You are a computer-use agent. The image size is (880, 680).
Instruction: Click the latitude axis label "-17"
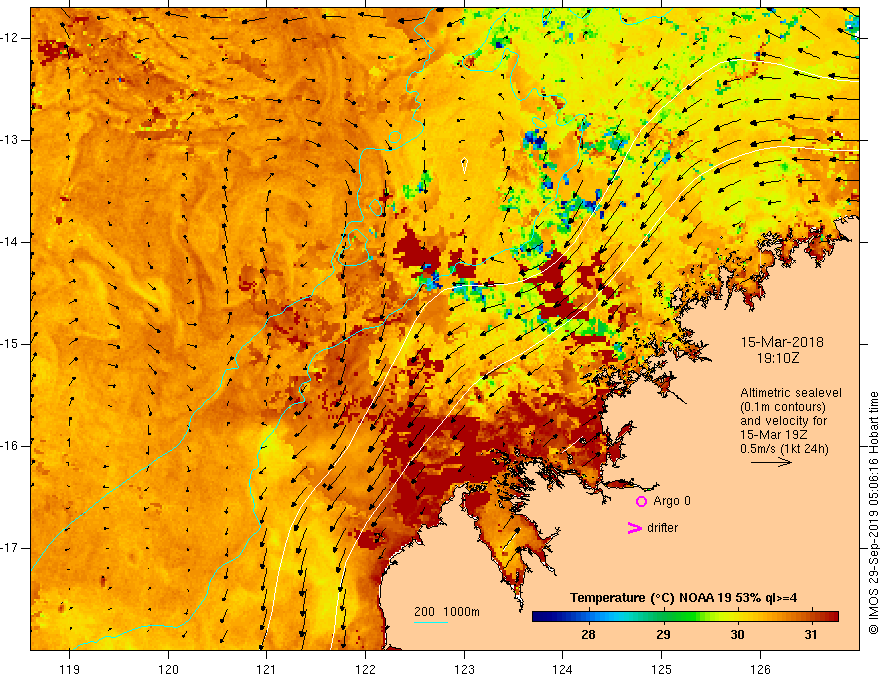click(x=10, y=548)
